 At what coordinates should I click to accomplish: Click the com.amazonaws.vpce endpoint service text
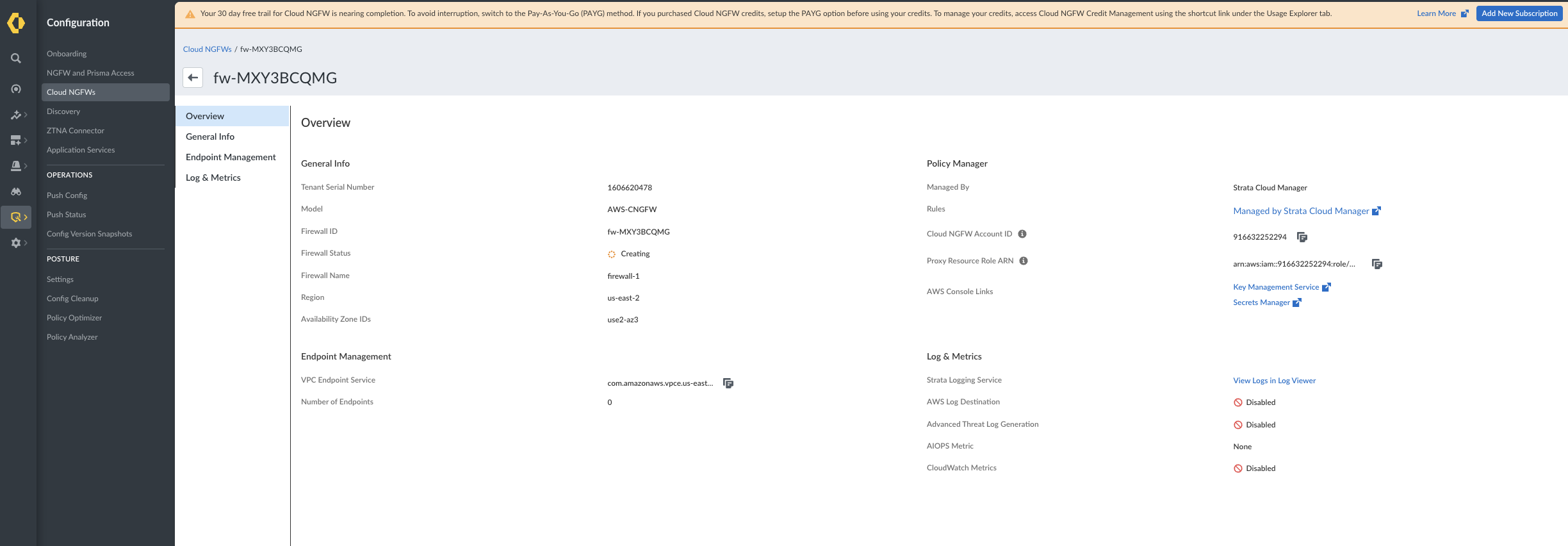tap(660, 383)
